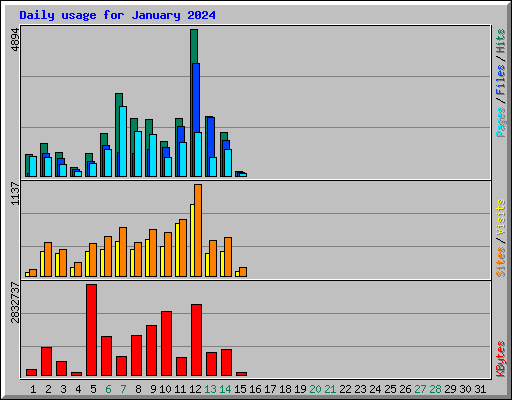Click the chart title 'Daily usage for January 2024'
Image resolution: width=512 pixels, height=400 pixels.
(117, 15)
